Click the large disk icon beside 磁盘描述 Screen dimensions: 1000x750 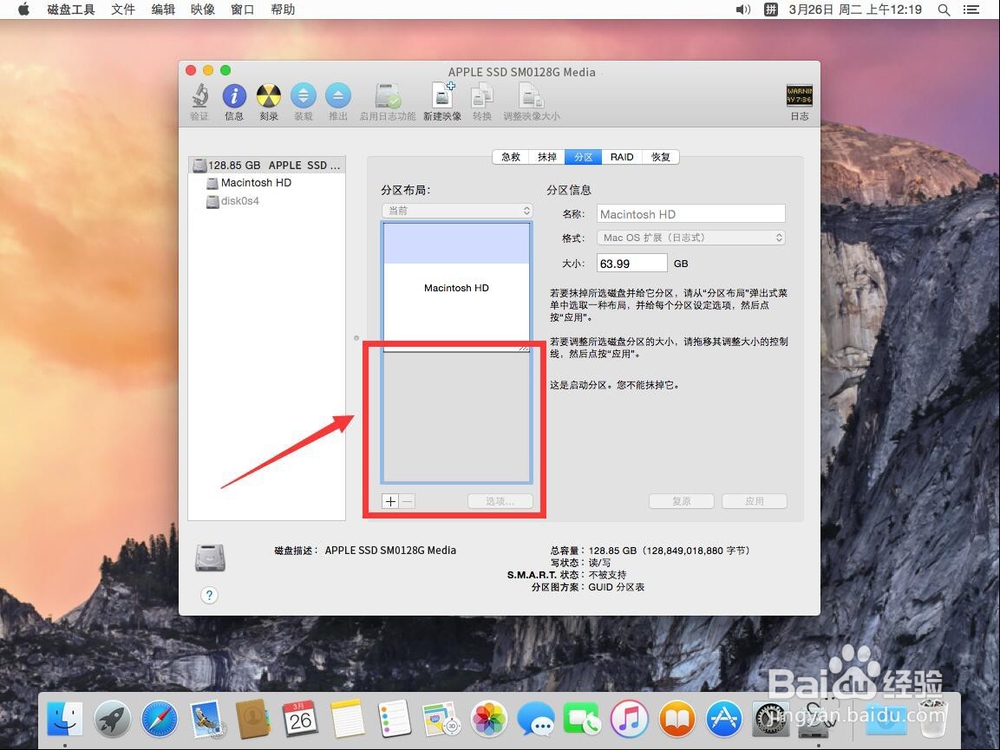click(210, 557)
